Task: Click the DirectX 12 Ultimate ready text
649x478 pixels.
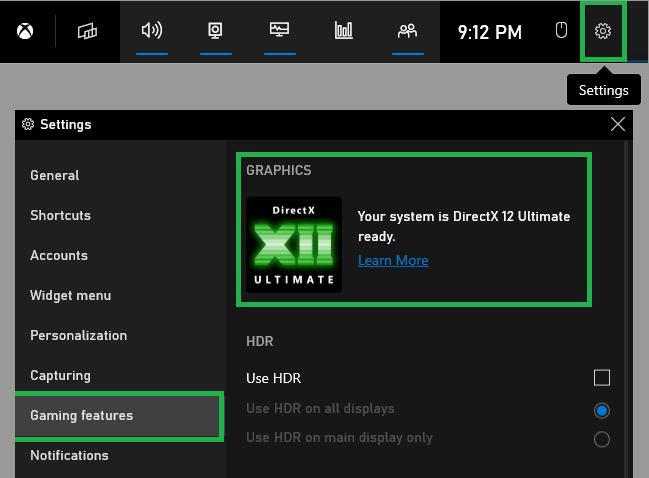Action: click(464, 226)
